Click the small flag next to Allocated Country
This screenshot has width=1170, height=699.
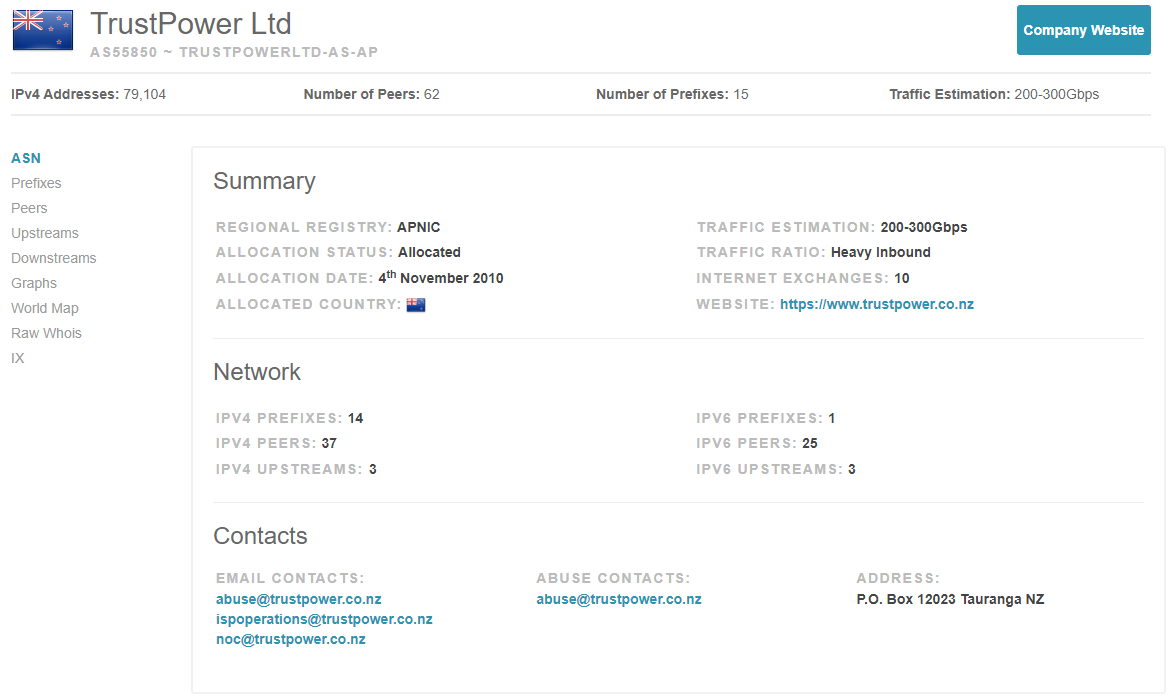click(x=416, y=304)
